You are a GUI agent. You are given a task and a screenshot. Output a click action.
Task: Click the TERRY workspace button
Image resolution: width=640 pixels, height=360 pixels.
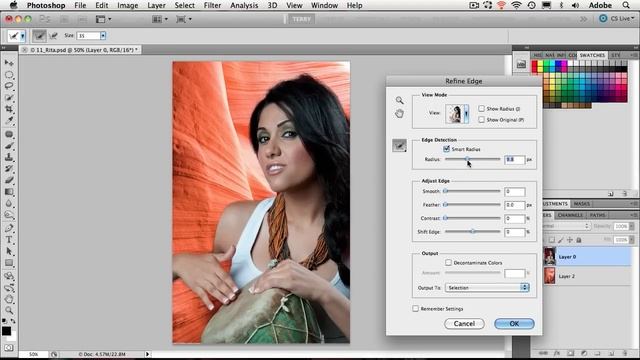coord(302,19)
